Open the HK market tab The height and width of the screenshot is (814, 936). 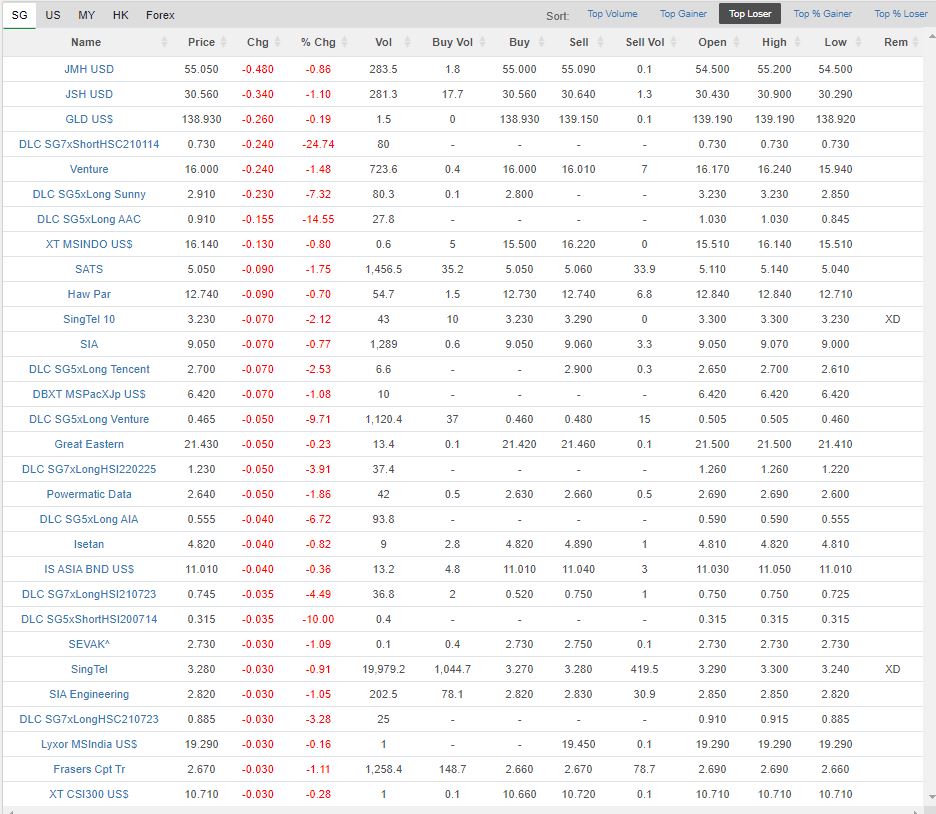121,15
